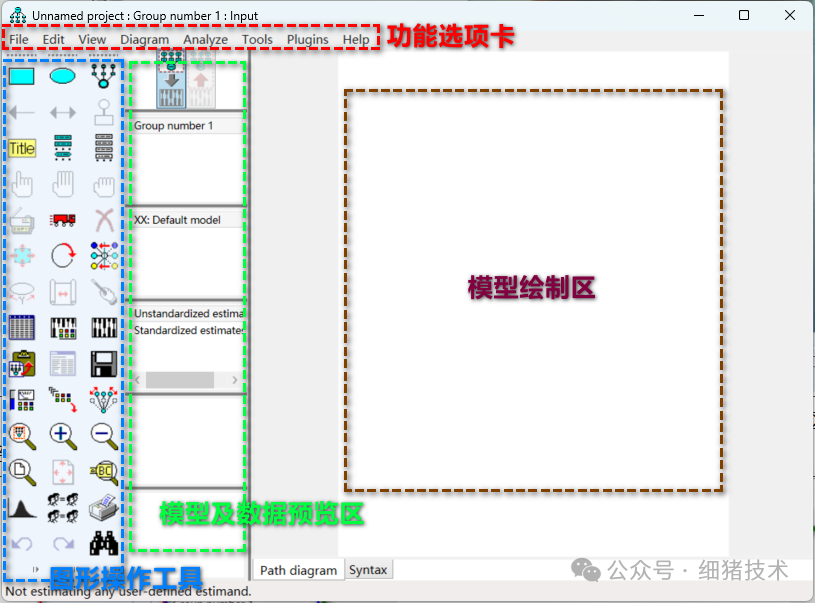Choose the double-headed covariance arrow tool

click(x=62, y=112)
